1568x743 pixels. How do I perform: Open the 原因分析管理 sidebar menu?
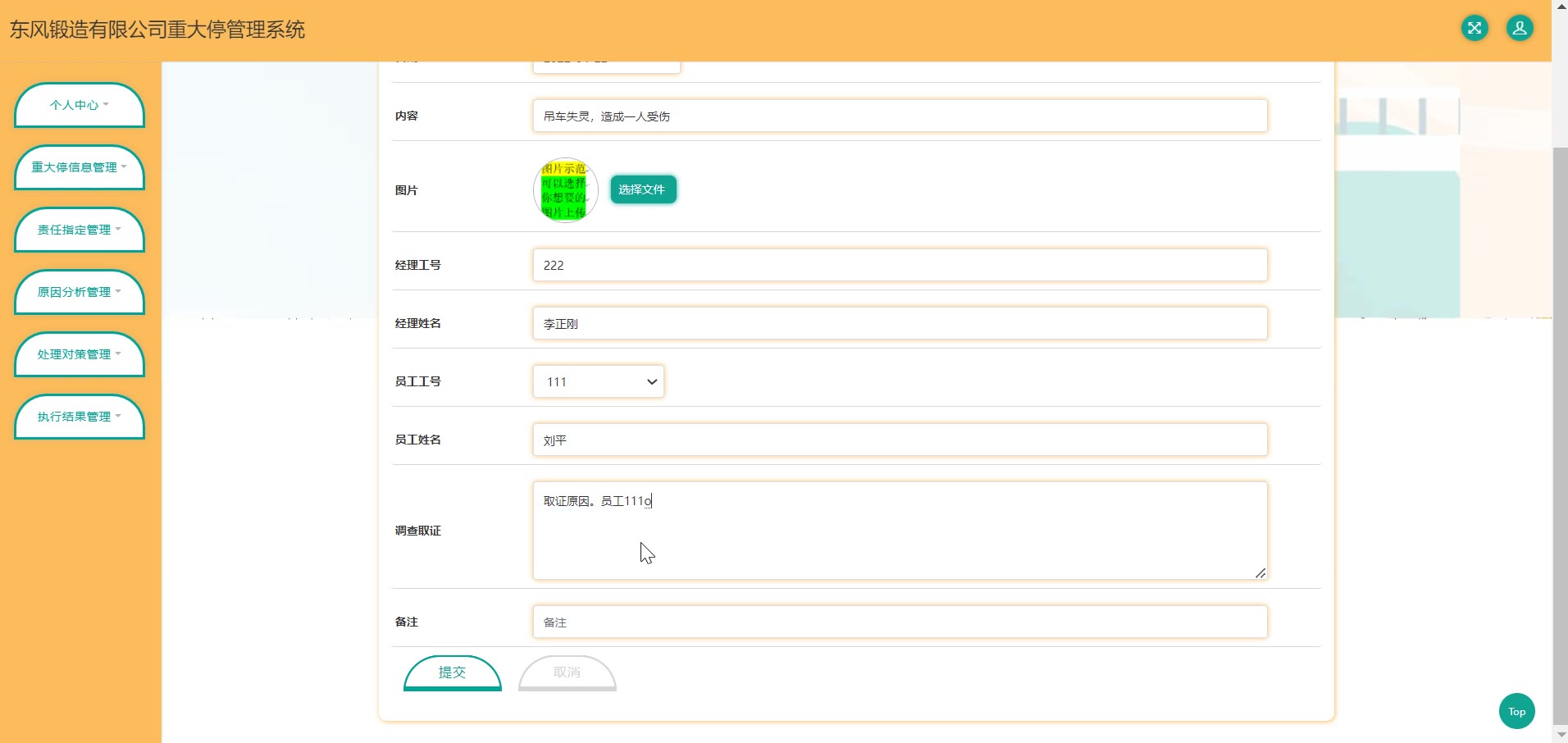coord(80,292)
